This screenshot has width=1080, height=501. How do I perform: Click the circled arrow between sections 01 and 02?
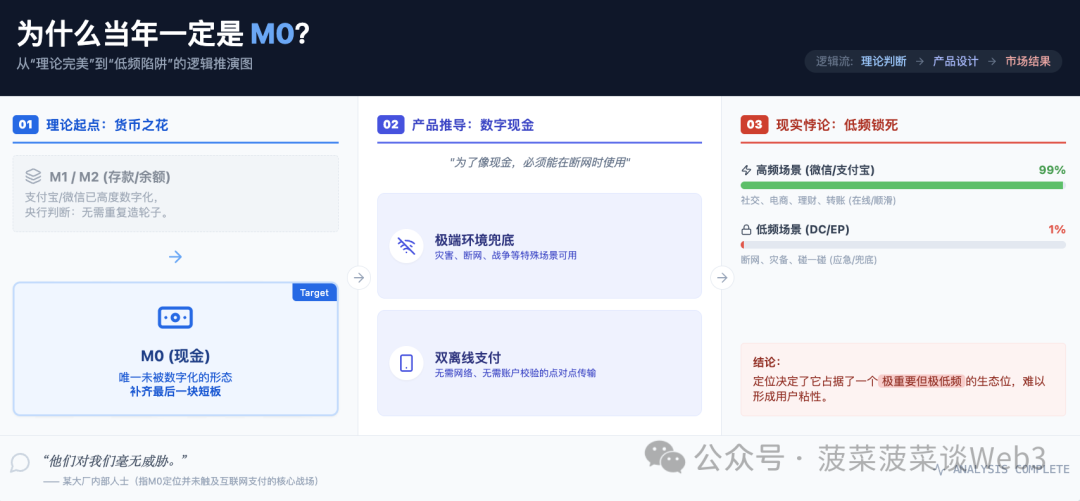[359, 278]
